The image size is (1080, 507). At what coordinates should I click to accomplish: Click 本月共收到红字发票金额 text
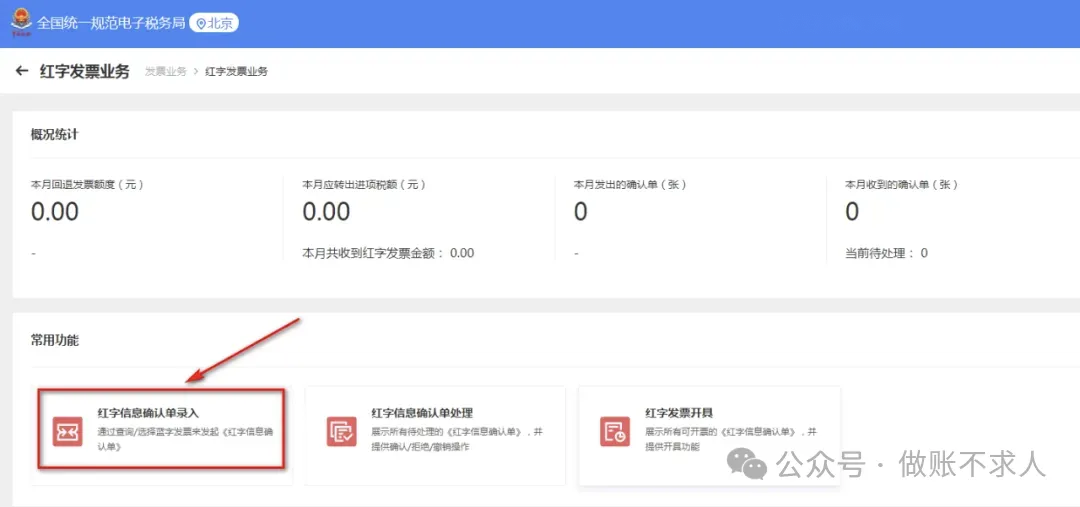click(388, 253)
